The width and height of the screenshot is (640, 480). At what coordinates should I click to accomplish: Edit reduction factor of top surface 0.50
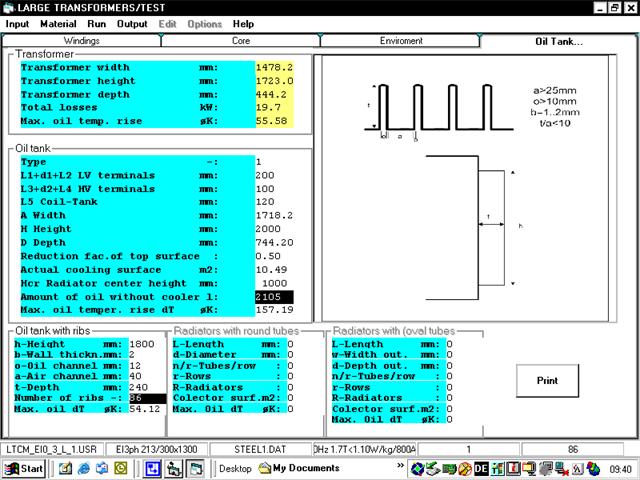[274, 256]
